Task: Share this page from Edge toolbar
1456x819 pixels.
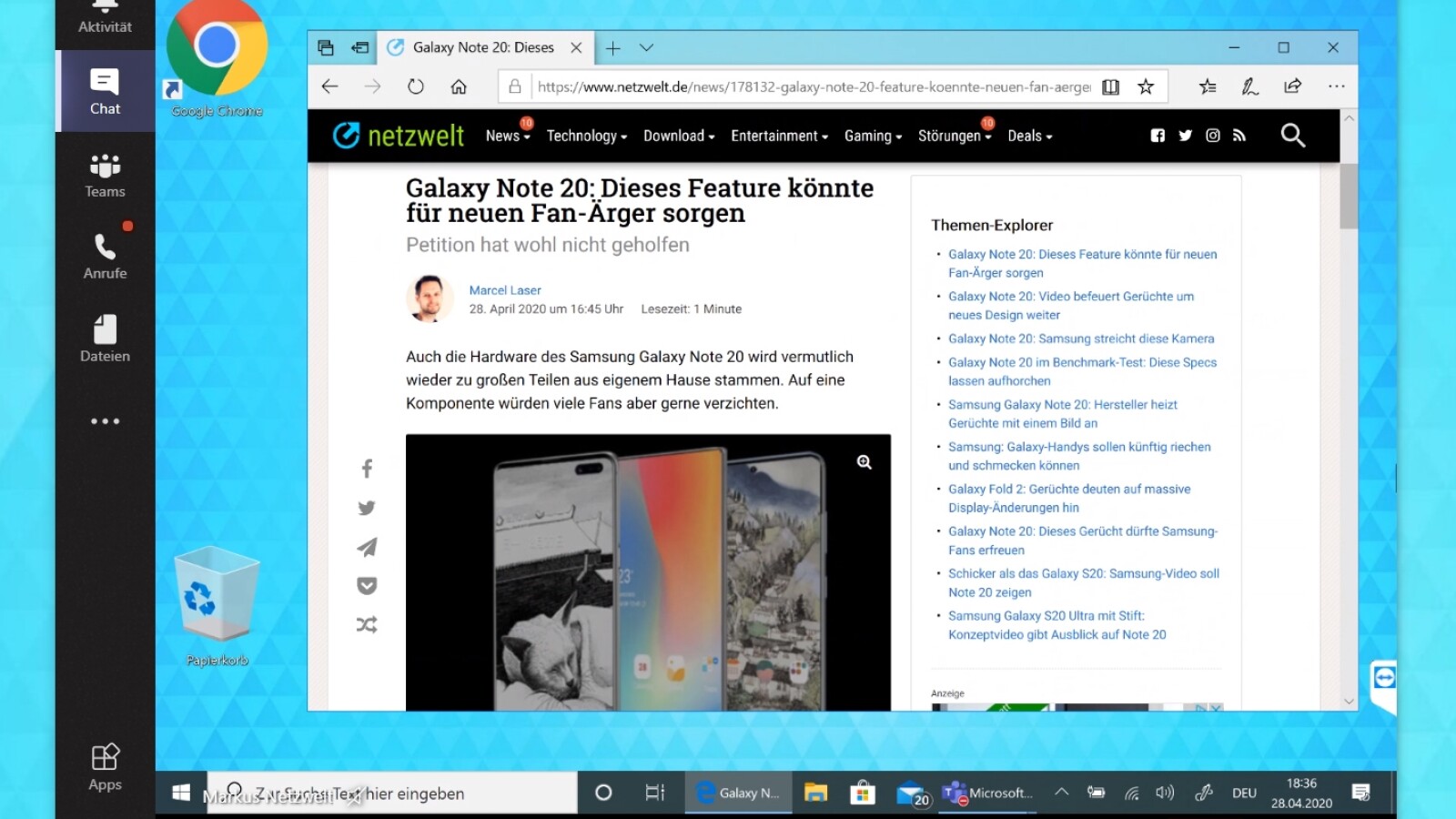Action: (1292, 86)
